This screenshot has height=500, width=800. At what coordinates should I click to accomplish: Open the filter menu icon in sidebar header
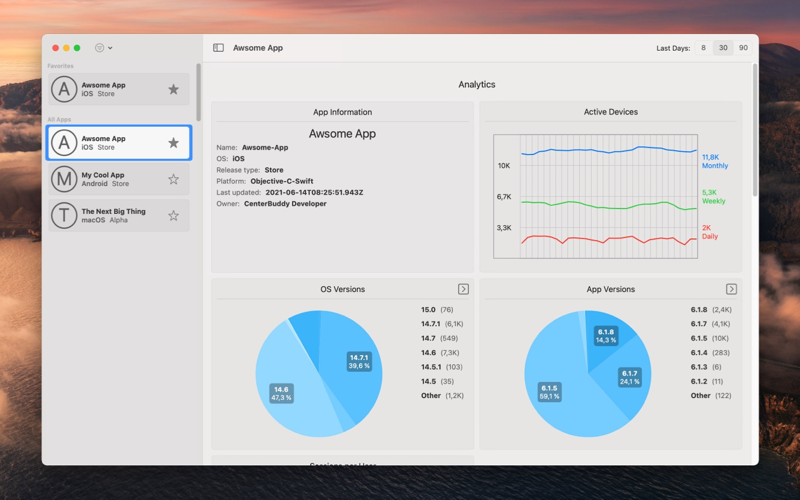[104, 47]
